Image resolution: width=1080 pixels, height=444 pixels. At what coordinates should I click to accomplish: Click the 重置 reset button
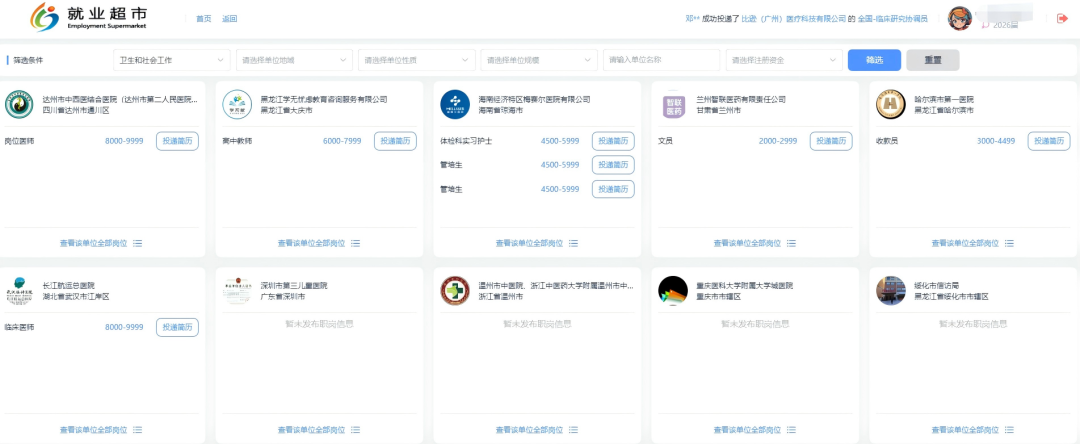pos(932,60)
